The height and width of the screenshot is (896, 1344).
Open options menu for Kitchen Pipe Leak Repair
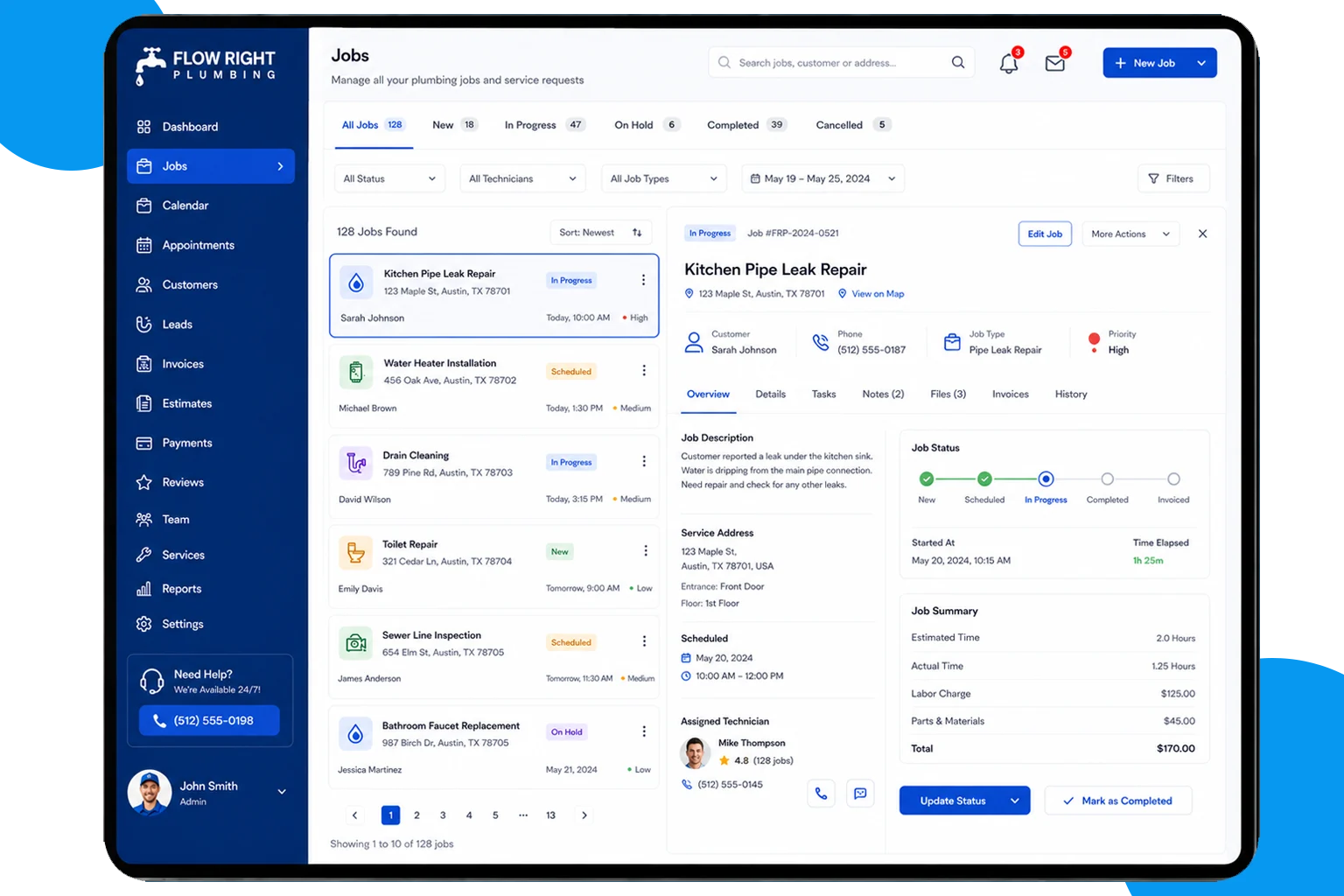(x=643, y=280)
